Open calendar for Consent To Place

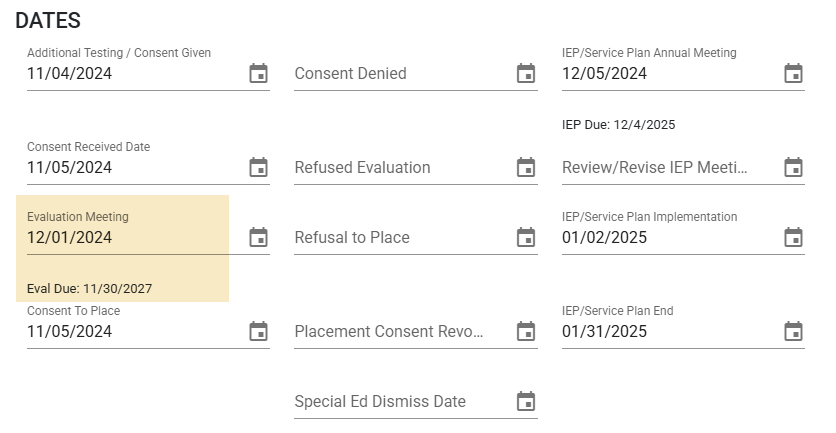[x=259, y=332]
